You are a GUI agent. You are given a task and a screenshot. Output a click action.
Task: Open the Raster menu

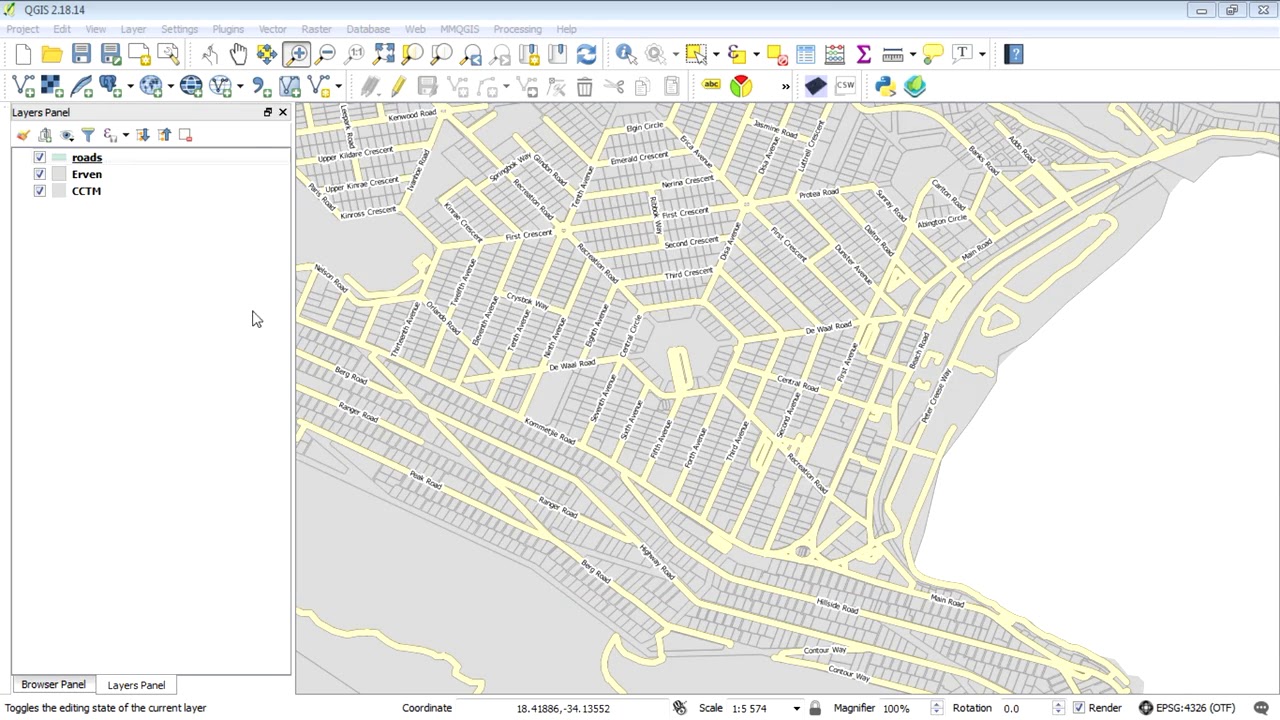click(x=316, y=29)
